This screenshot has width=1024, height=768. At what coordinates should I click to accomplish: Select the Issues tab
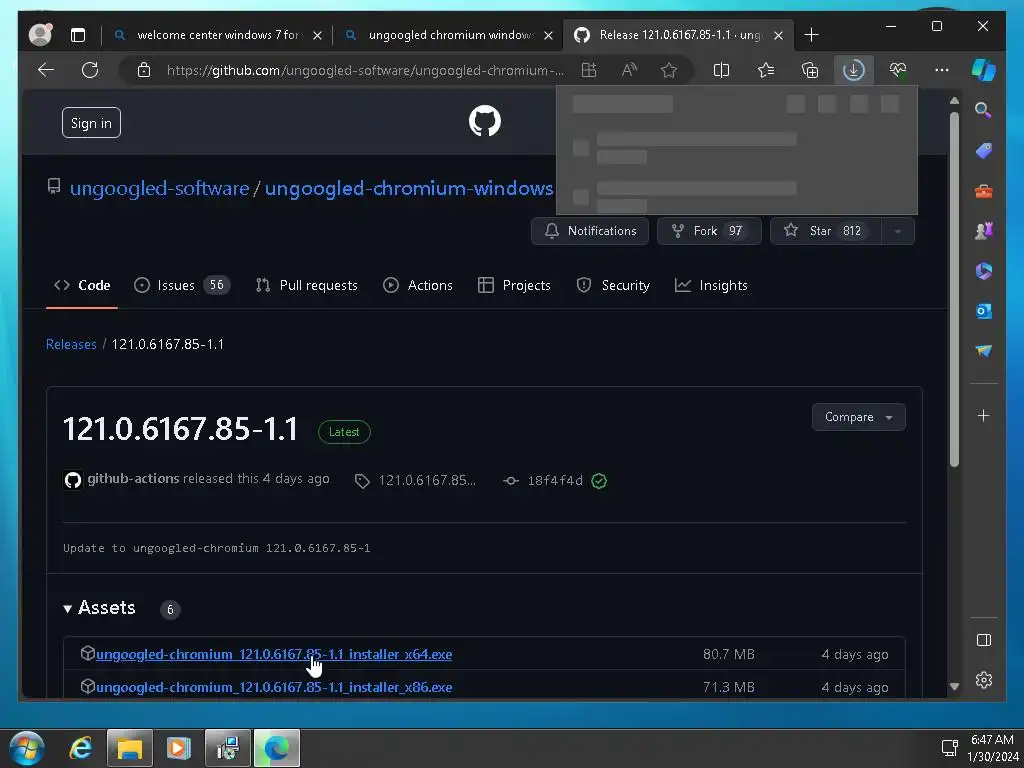(x=182, y=285)
